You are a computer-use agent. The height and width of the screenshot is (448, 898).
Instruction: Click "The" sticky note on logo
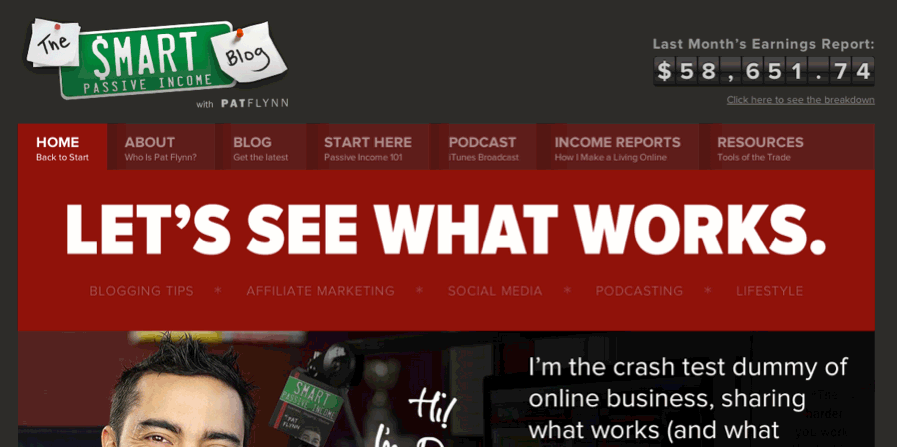click(x=53, y=42)
